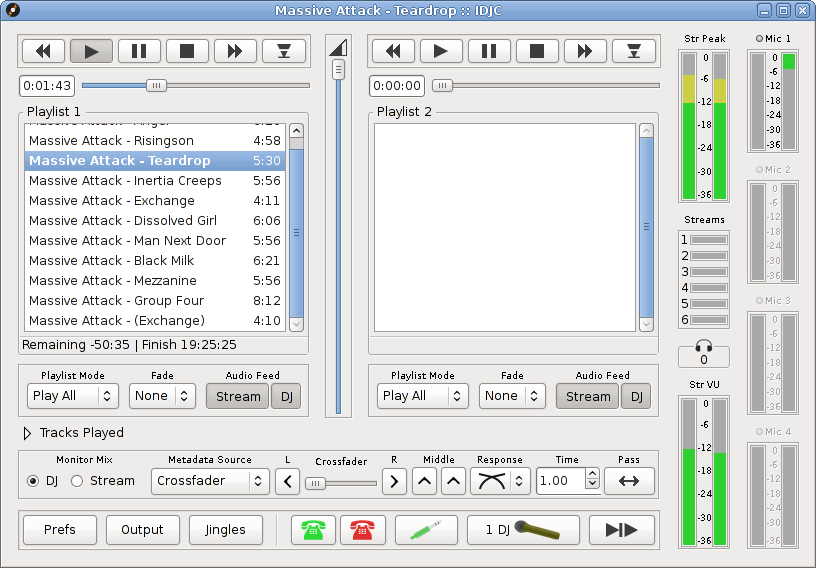Toggle Stream audio feed for Playlist 1
Image resolution: width=816 pixels, height=568 pixels.
[x=238, y=396]
